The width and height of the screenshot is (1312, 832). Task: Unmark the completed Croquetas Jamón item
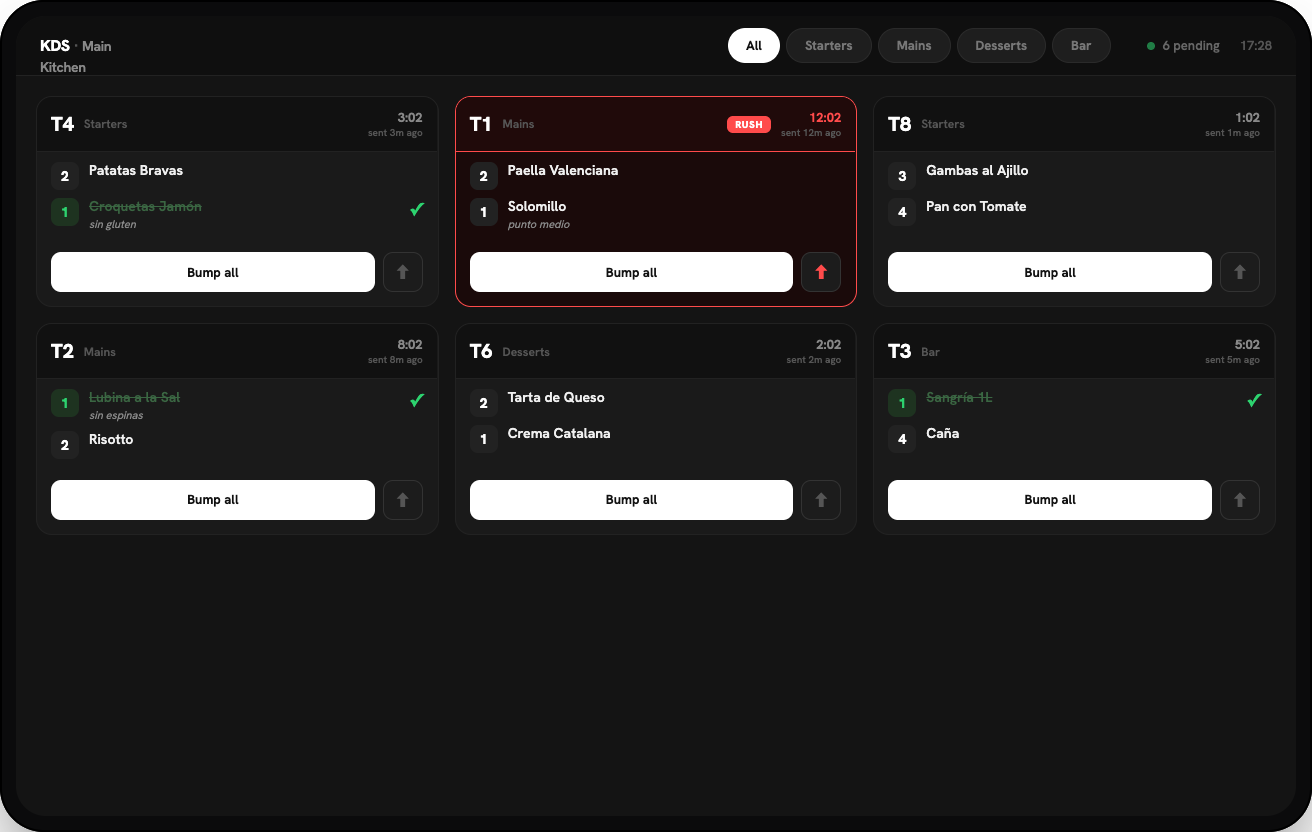click(237, 215)
